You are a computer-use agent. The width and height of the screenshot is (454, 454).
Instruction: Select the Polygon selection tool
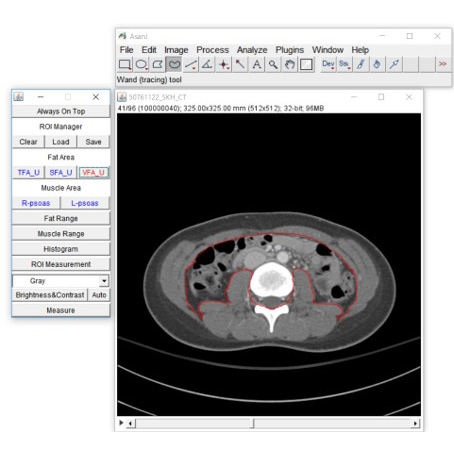pyautogui.click(x=157, y=64)
